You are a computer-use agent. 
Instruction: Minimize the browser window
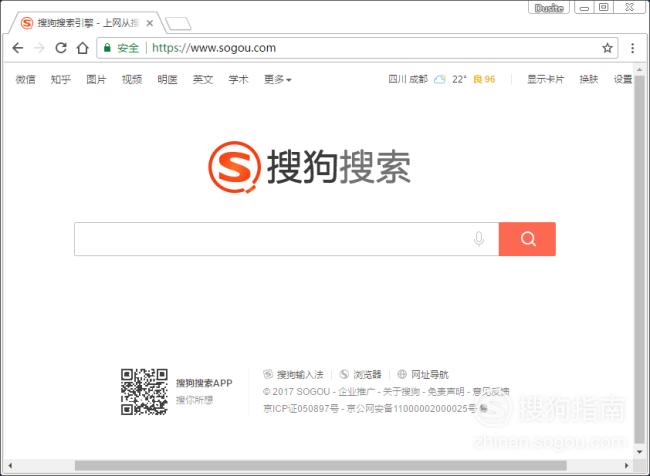[585, 8]
